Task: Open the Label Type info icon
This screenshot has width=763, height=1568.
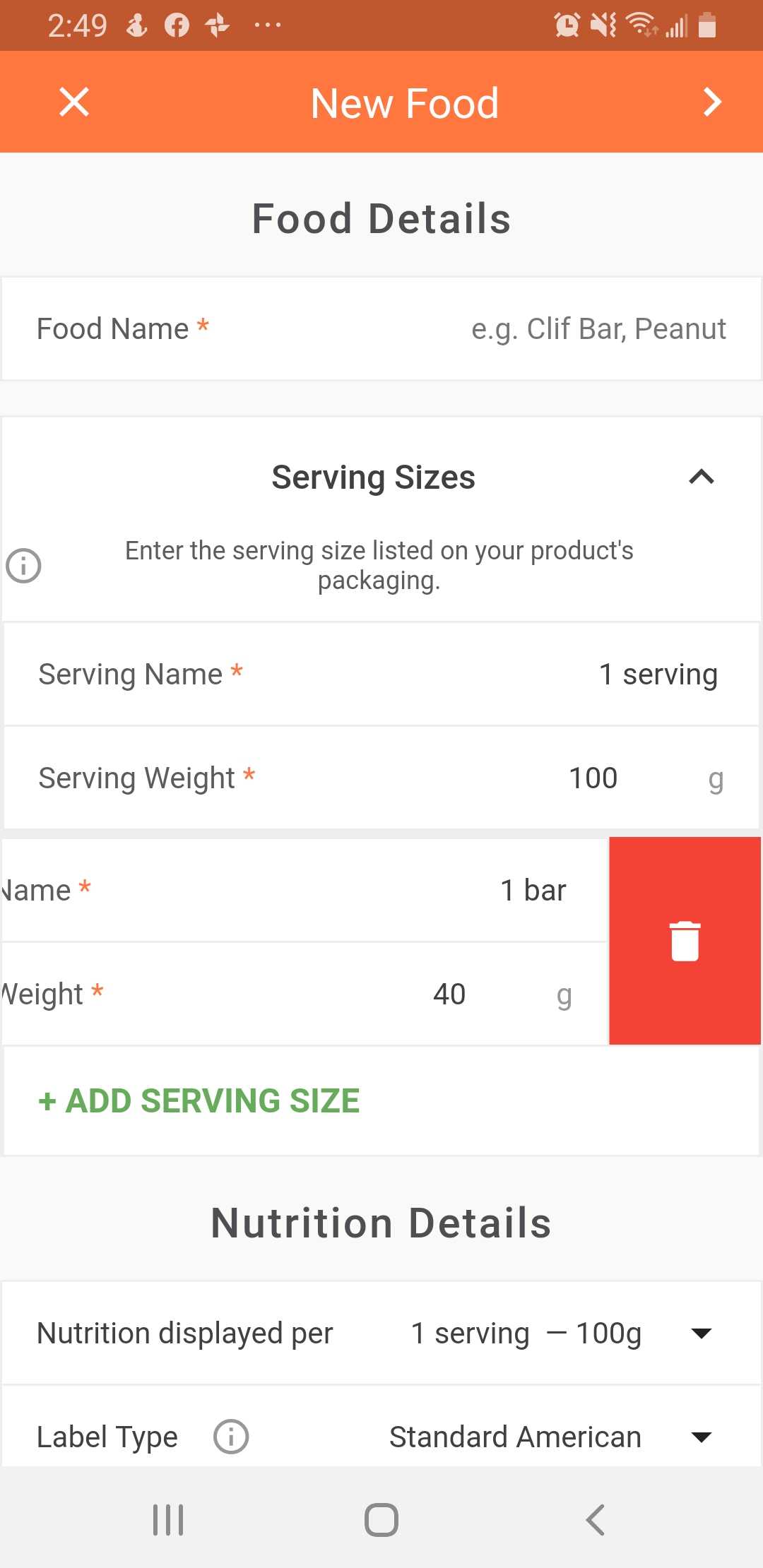Action: click(x=231, y=1437)
